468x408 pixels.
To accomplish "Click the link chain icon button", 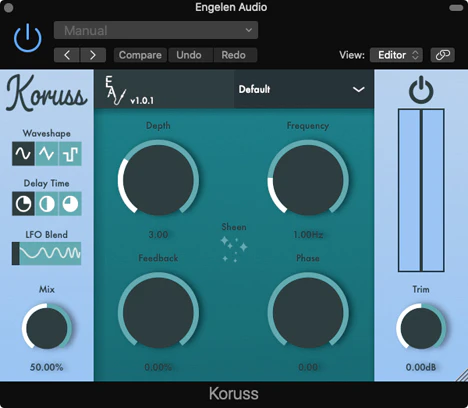I will tap(443, 55).
